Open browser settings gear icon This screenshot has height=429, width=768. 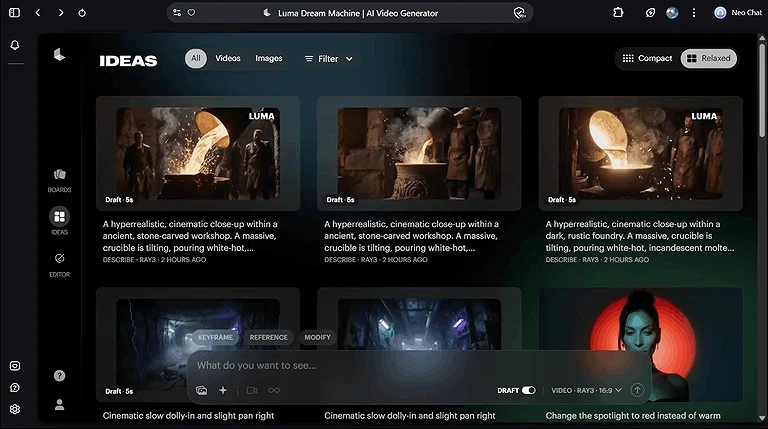pyautogui.click(x=15, y=409)
